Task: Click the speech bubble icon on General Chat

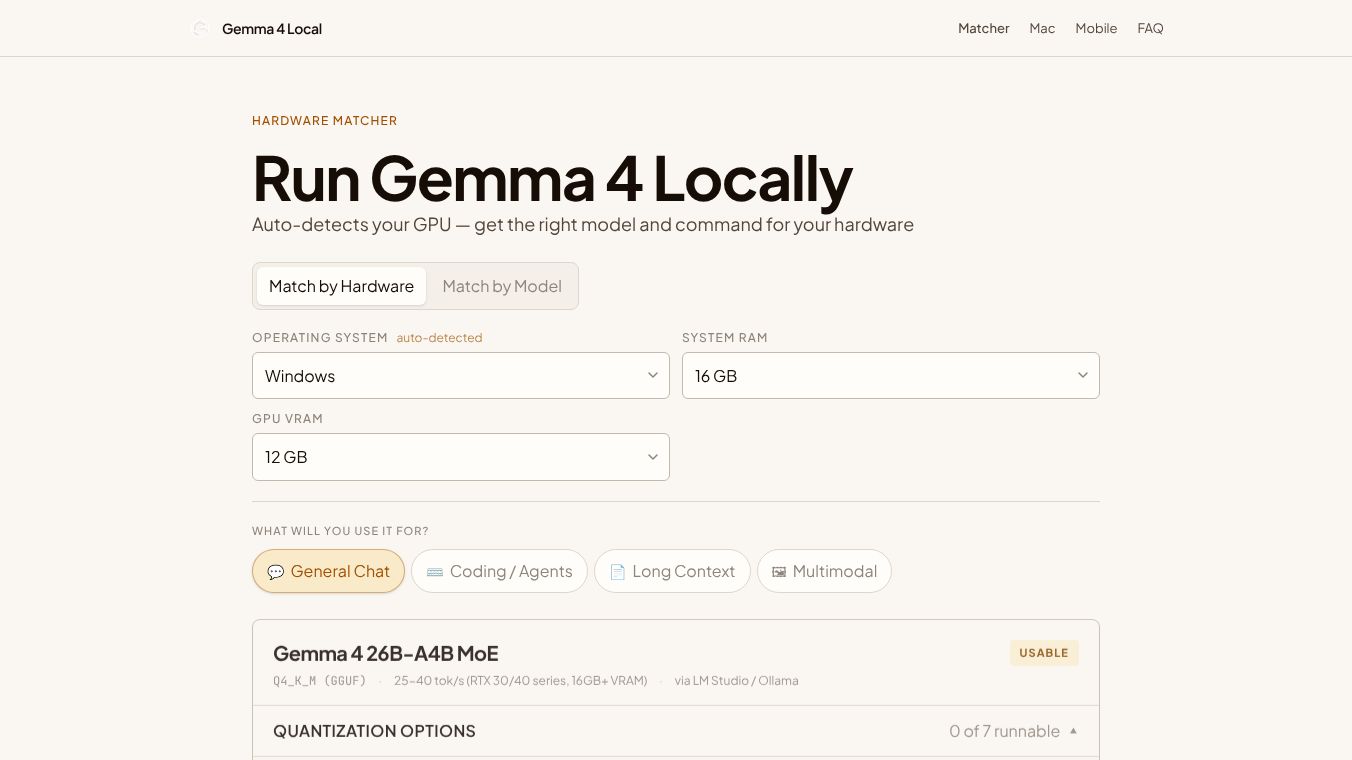Action: [x=276, y=571]
